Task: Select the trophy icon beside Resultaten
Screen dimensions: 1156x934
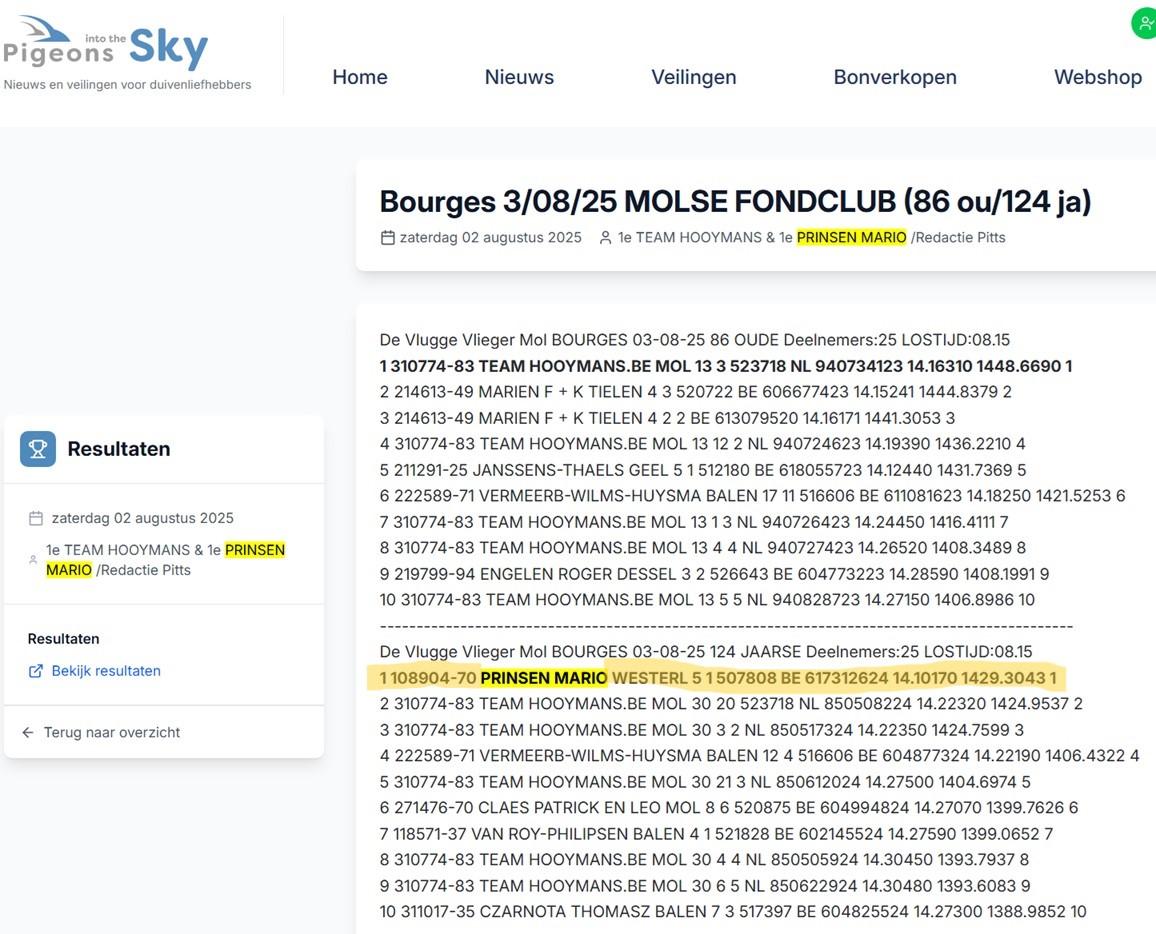Action: [37, 449]
